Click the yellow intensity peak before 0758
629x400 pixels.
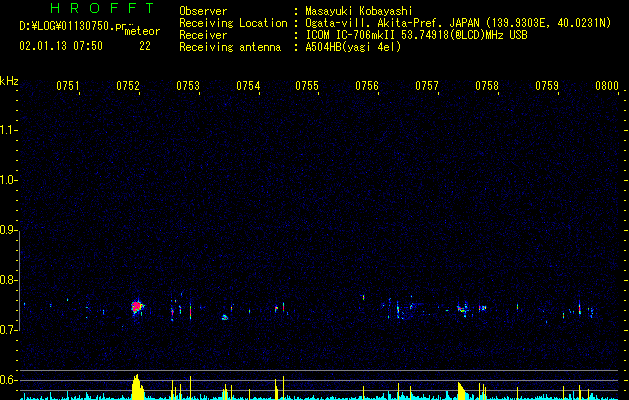(x=461, y=391)
